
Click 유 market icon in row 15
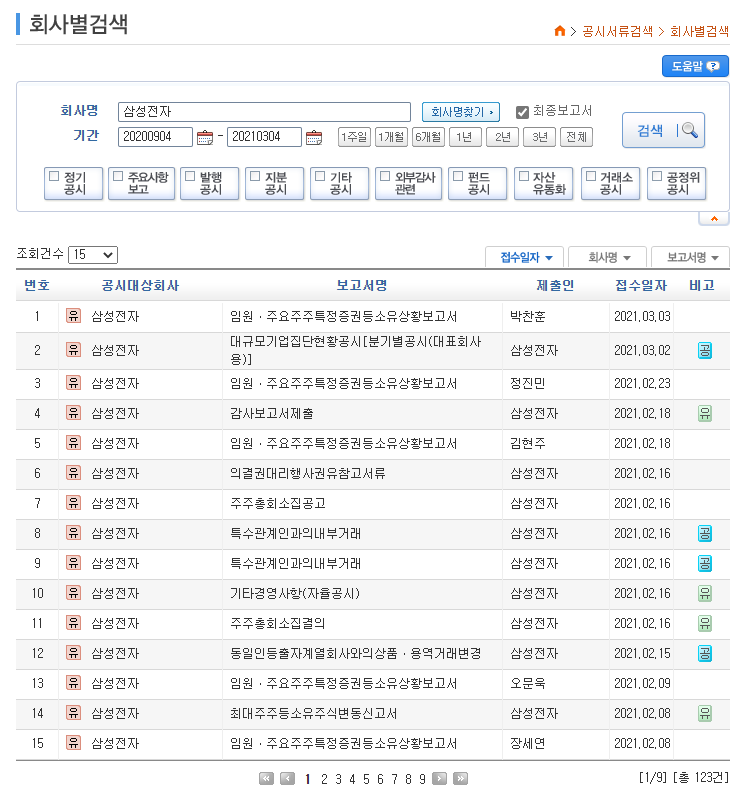point(74,743)
